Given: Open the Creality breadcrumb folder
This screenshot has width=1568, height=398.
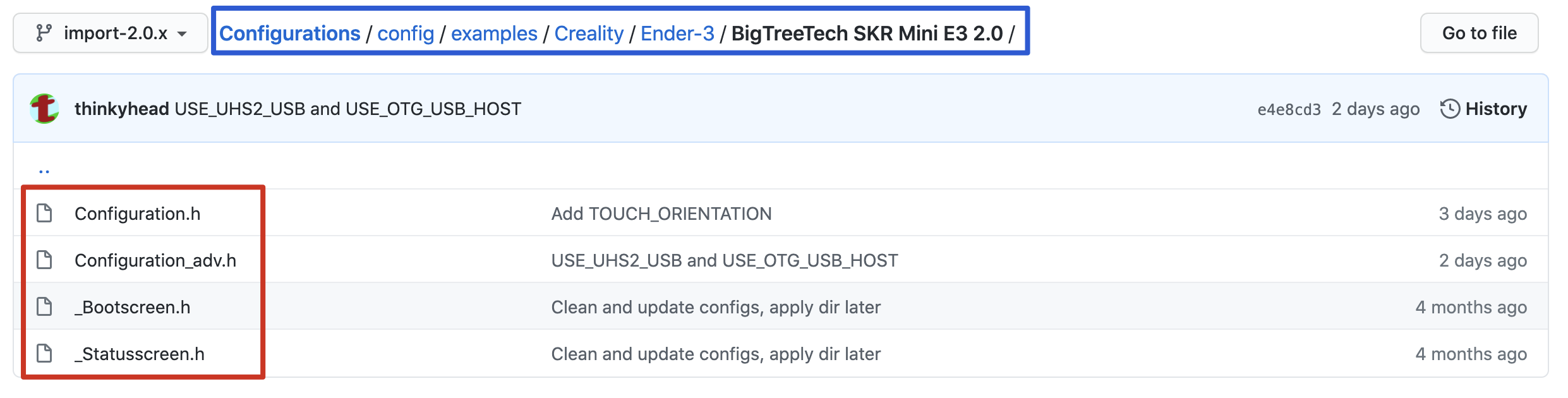Looking at the screenshot, I should pos(589,33).
